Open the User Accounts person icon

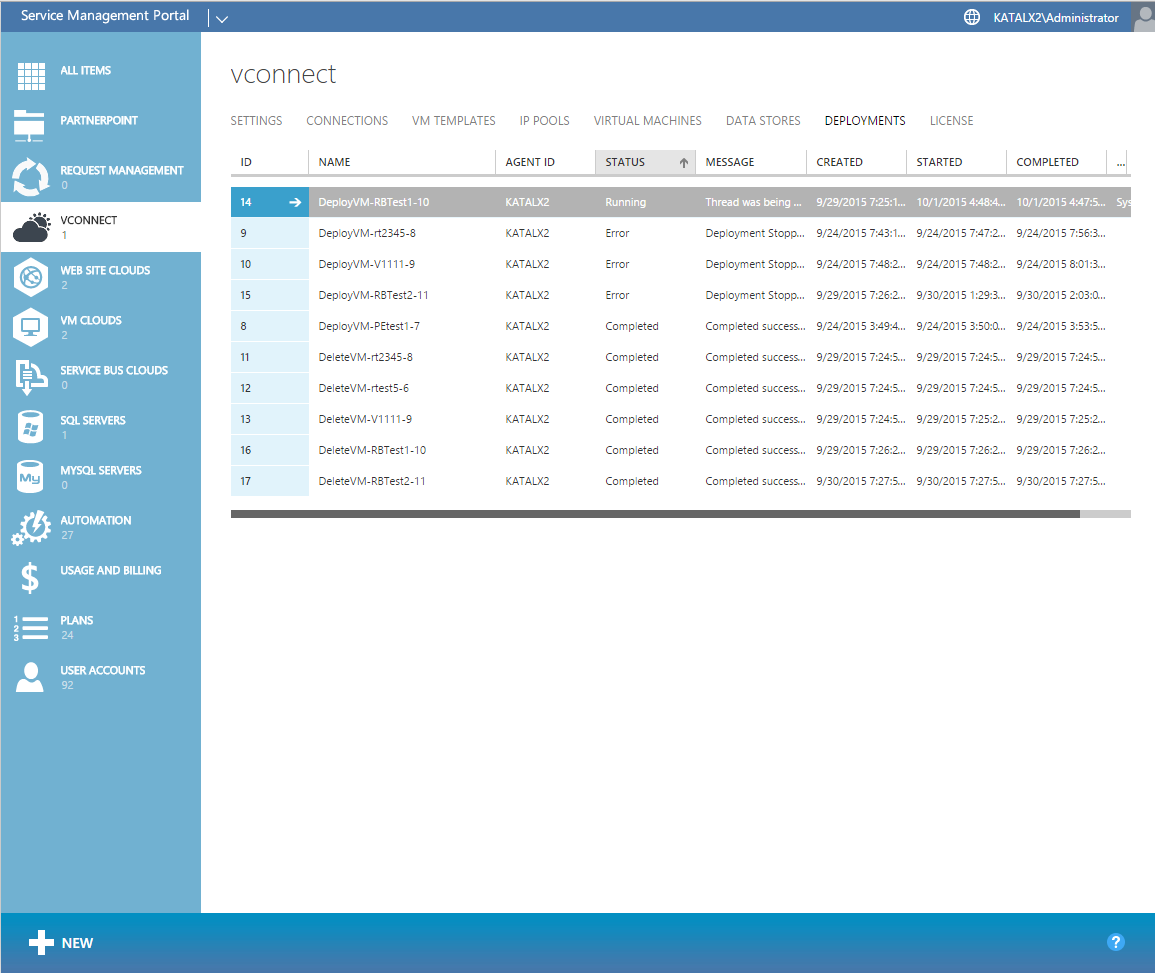[x=30, y=677]
